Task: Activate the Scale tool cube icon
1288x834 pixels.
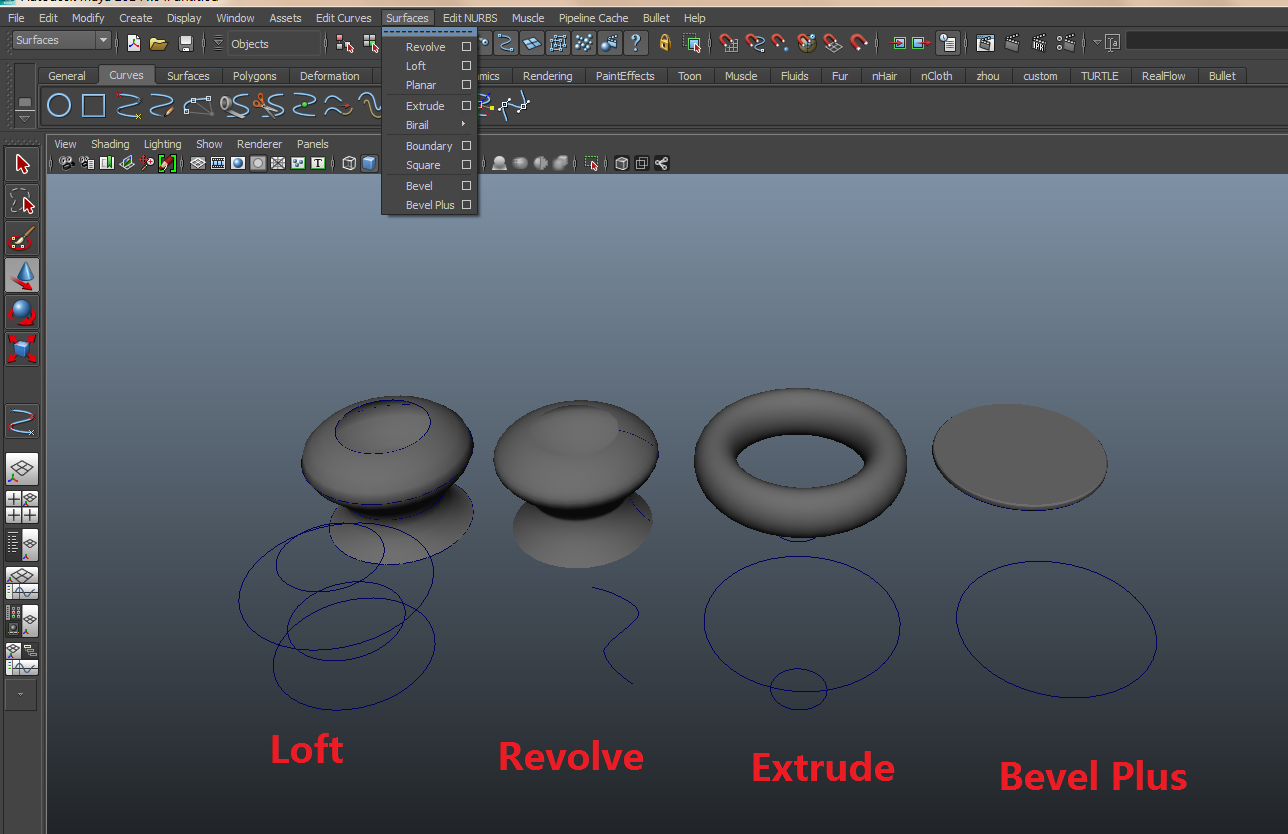Action: pyautogui.click(x=22, y=348)
